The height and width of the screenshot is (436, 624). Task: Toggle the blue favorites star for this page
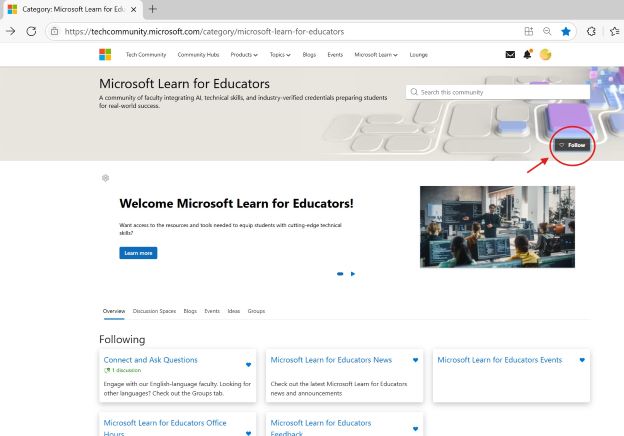566,31
